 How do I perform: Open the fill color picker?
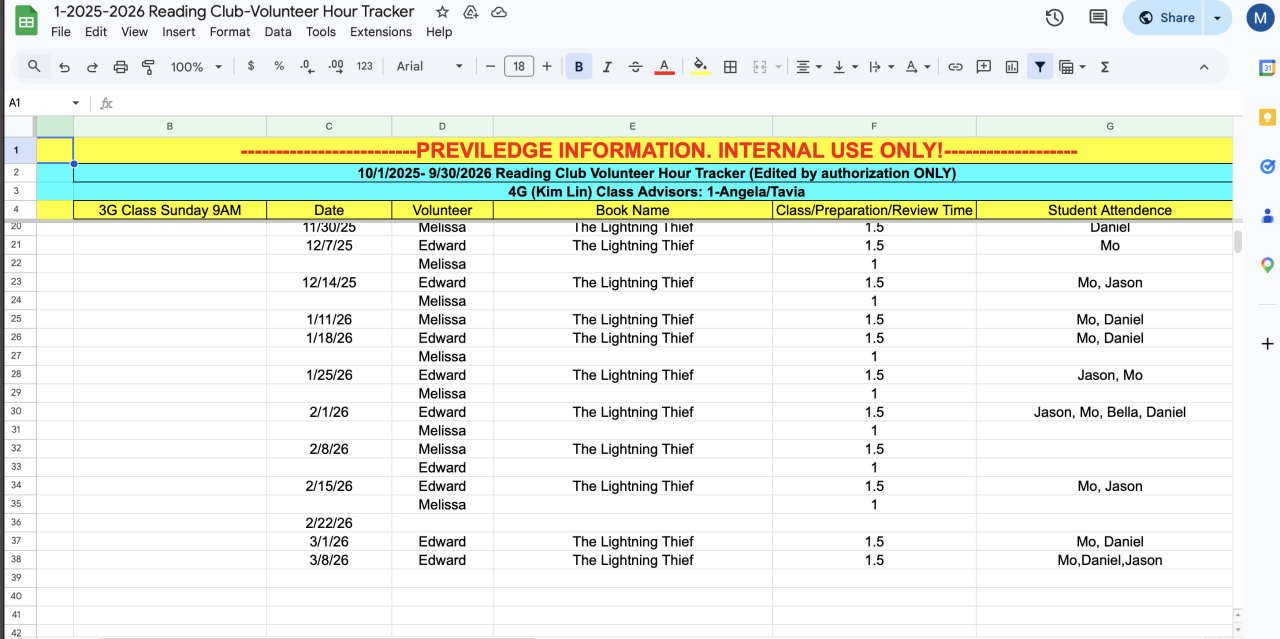point(701,67)
